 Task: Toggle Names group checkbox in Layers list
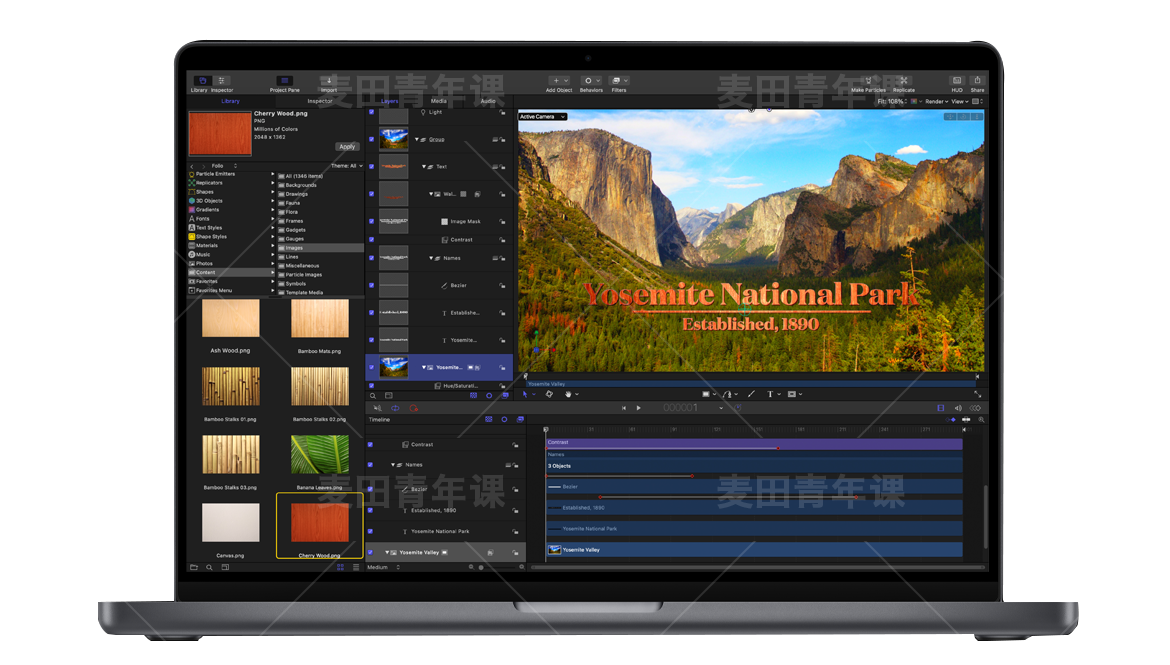[x=372, y=258]
